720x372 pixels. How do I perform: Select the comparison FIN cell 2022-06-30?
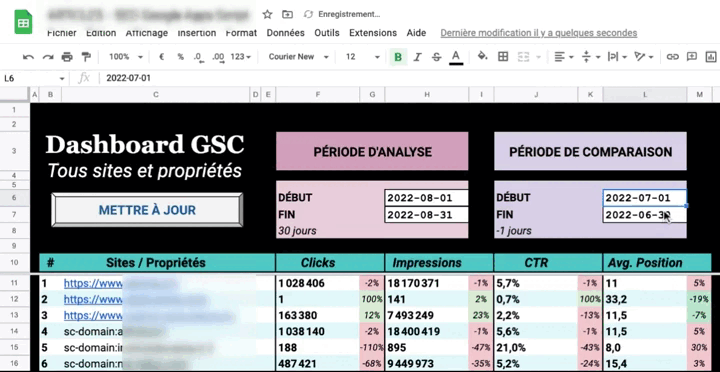point(645,215)
